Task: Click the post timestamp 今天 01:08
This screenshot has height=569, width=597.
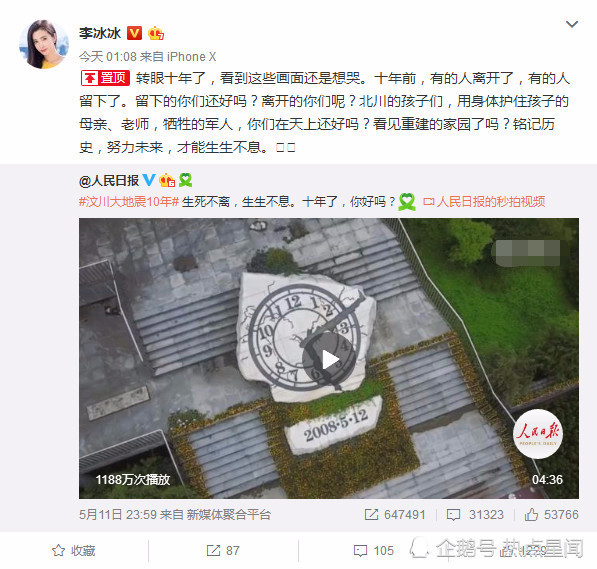Action: [108, 57]
